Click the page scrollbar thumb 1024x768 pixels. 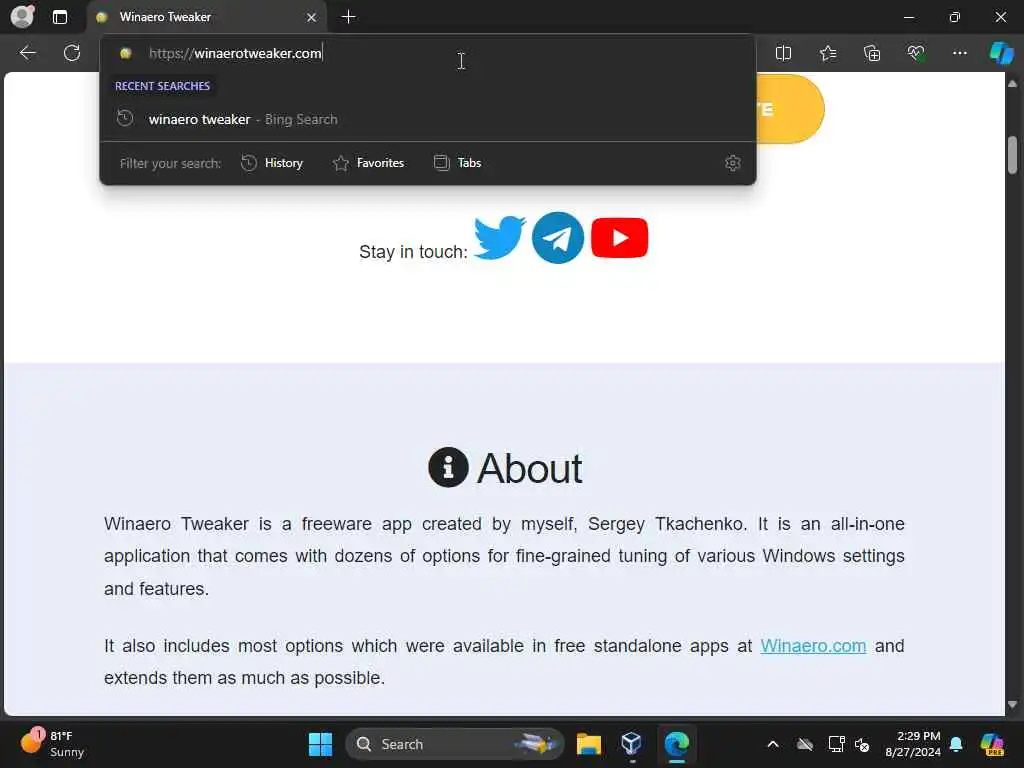(x=1012, y=155)
